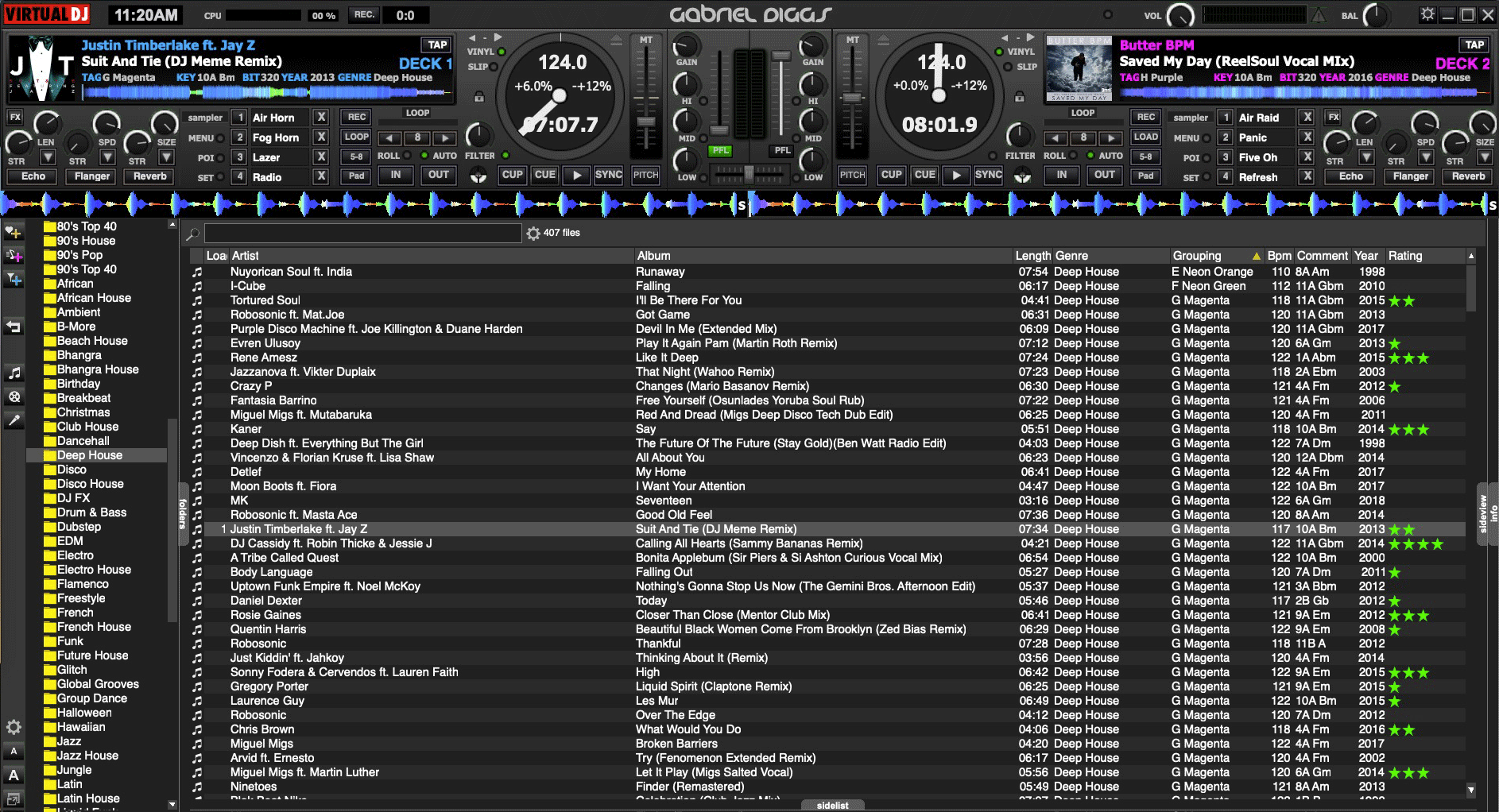Viewport: 1499px width, 812px height.
Task: Open the Flanger effect dropdown on Deck 1
Action: coord(107,157)
